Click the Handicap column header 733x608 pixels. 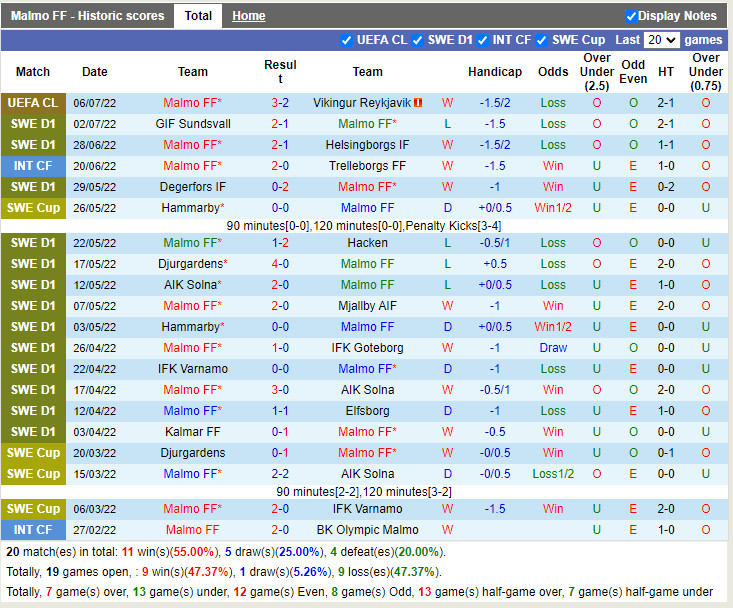[494, 72]
